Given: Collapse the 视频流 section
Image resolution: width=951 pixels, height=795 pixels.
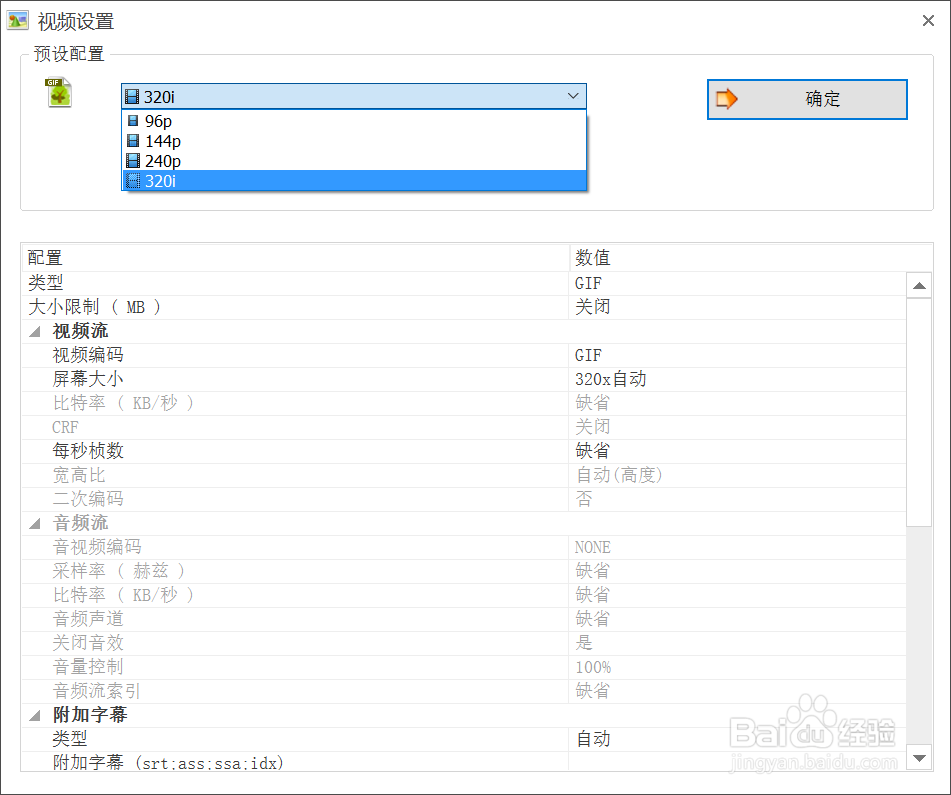Looking at the screenshot, I should click(35, 331).
